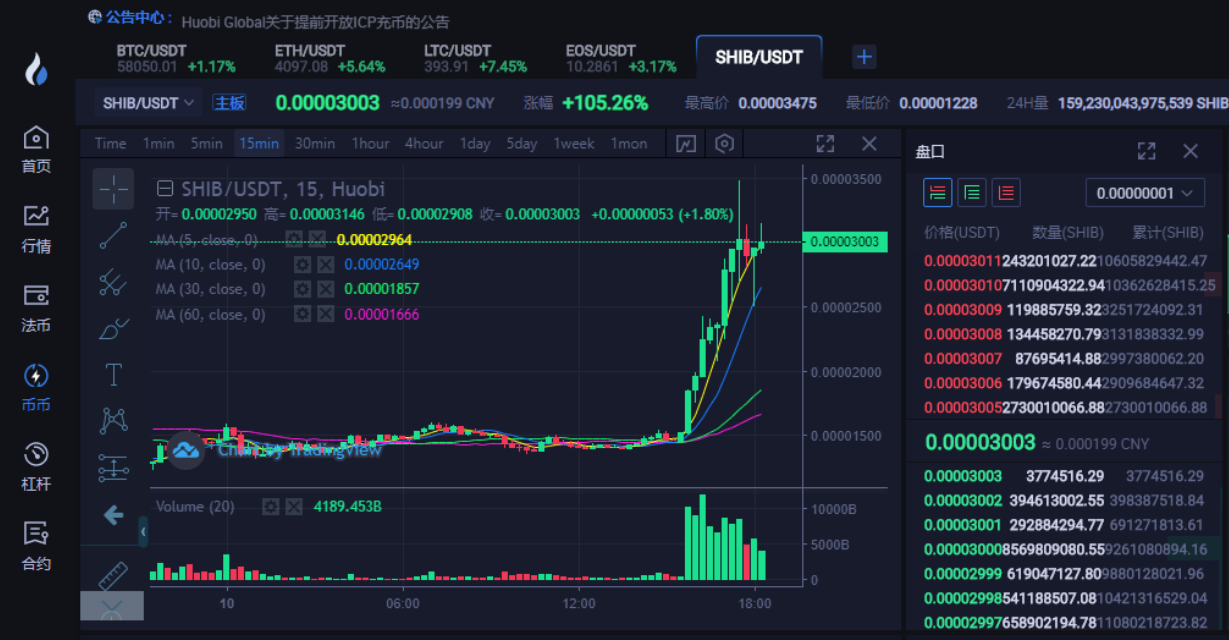Open the chart indicators button
This screenshot has height=640, width=1229.
pyautogui.click(x=685, y=144)
